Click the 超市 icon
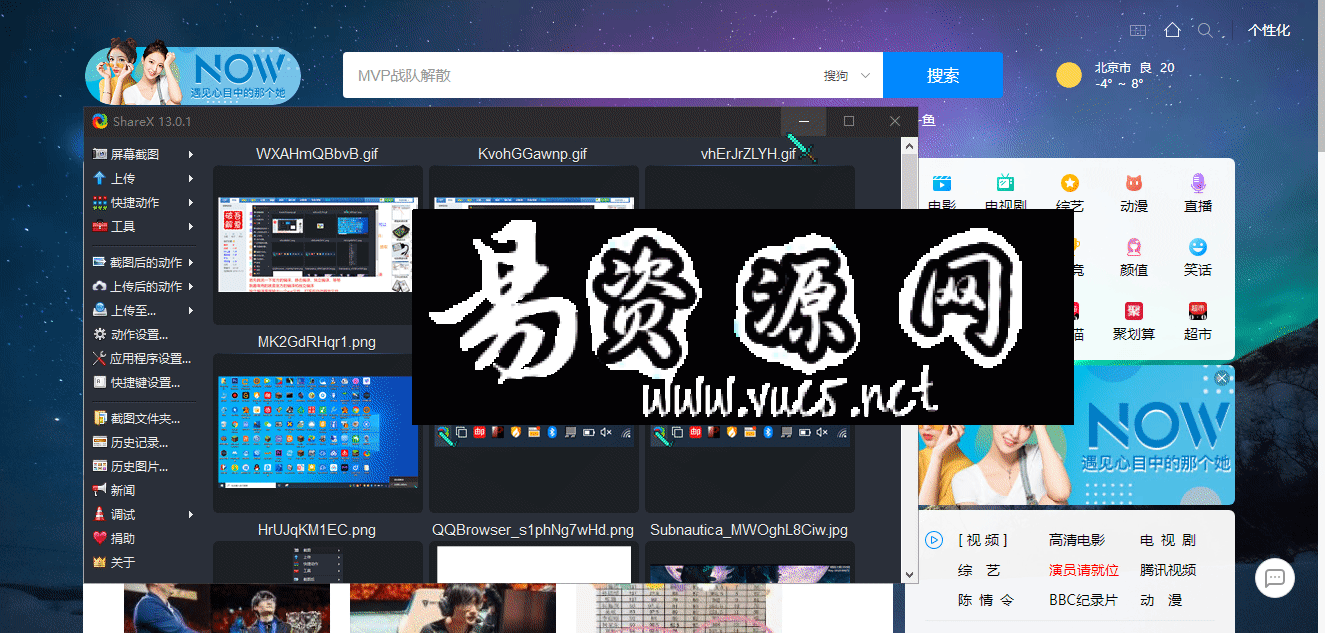1325x633 pixels. (1198, 311)
